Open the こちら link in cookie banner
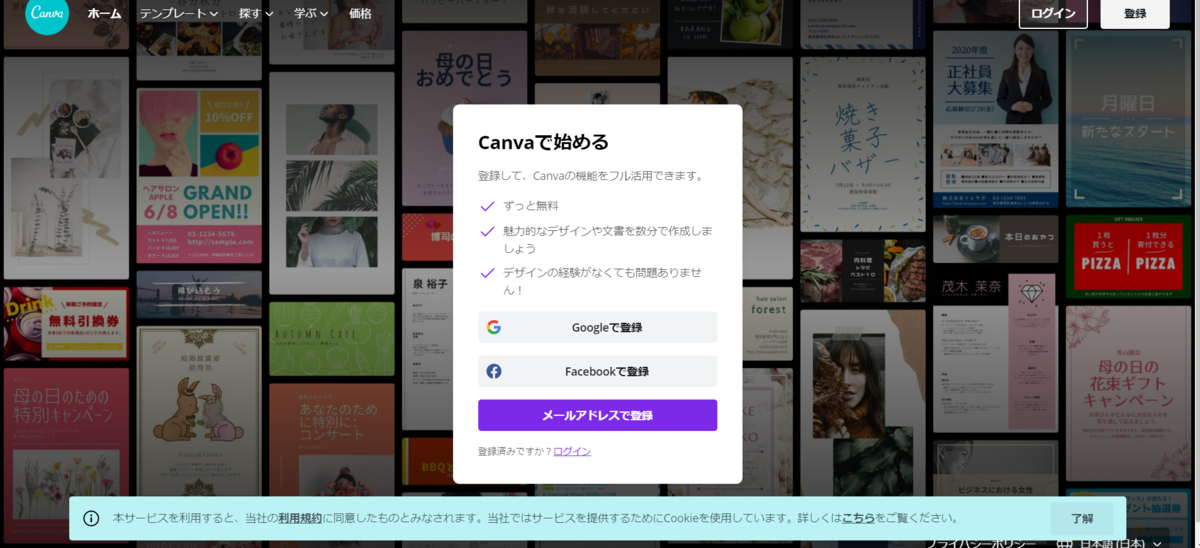This screenshot has height=548, width=1200. point(858,518)
